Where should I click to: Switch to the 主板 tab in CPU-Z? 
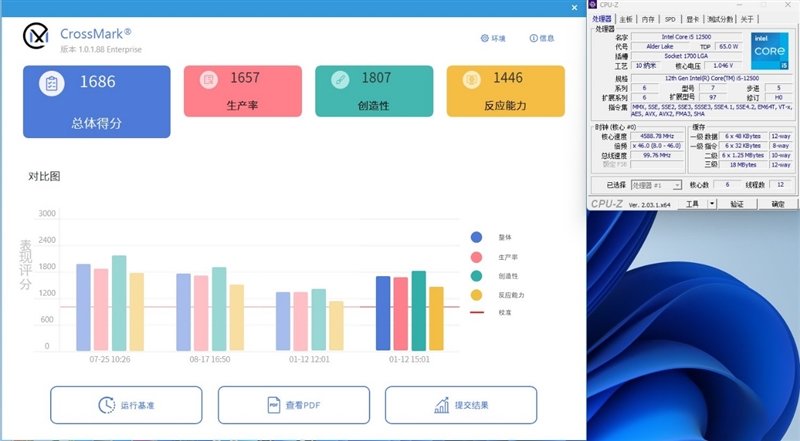[x=626, y=19]
